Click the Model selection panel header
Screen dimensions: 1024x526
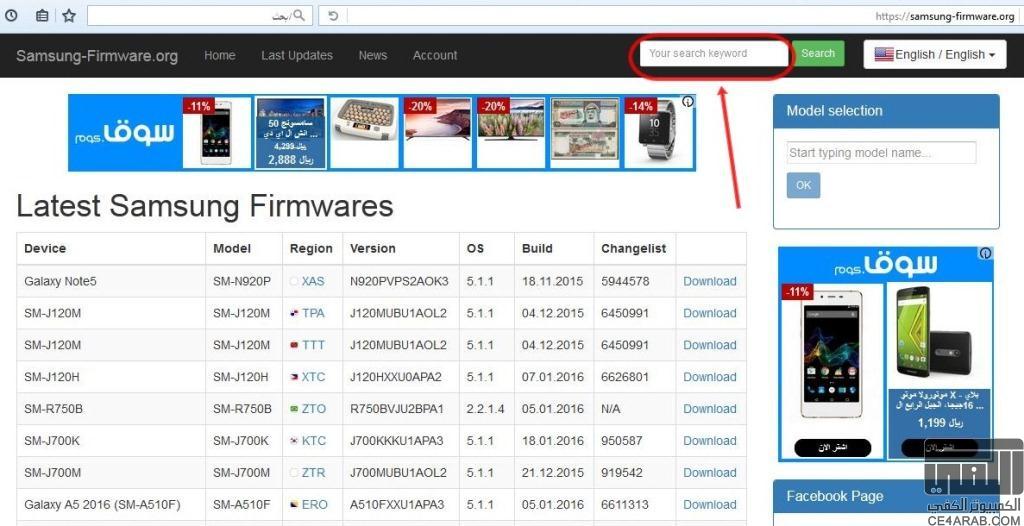(x=886, y=111)
